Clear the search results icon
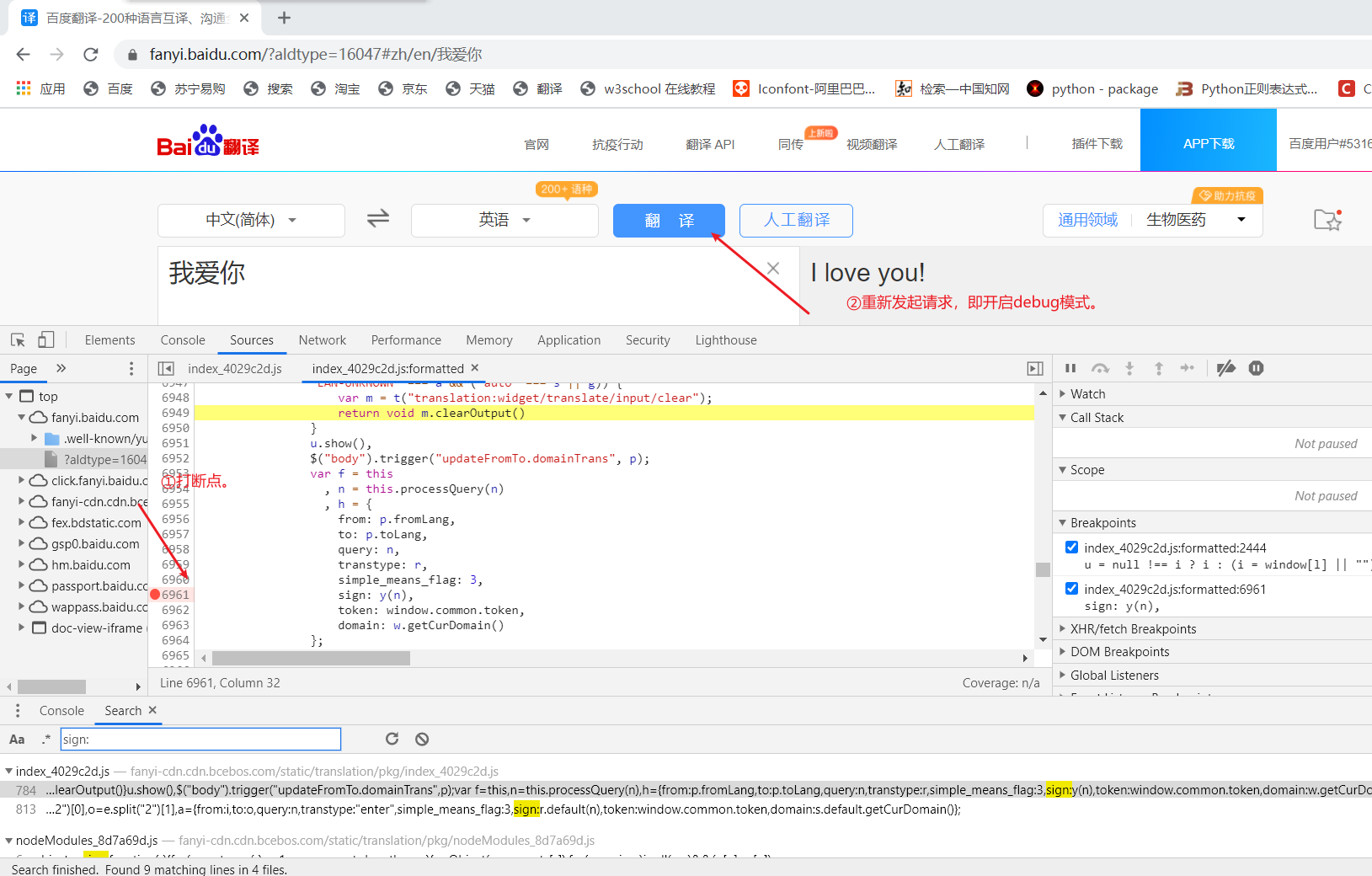Screen dimensions: 1372x876 422,739
